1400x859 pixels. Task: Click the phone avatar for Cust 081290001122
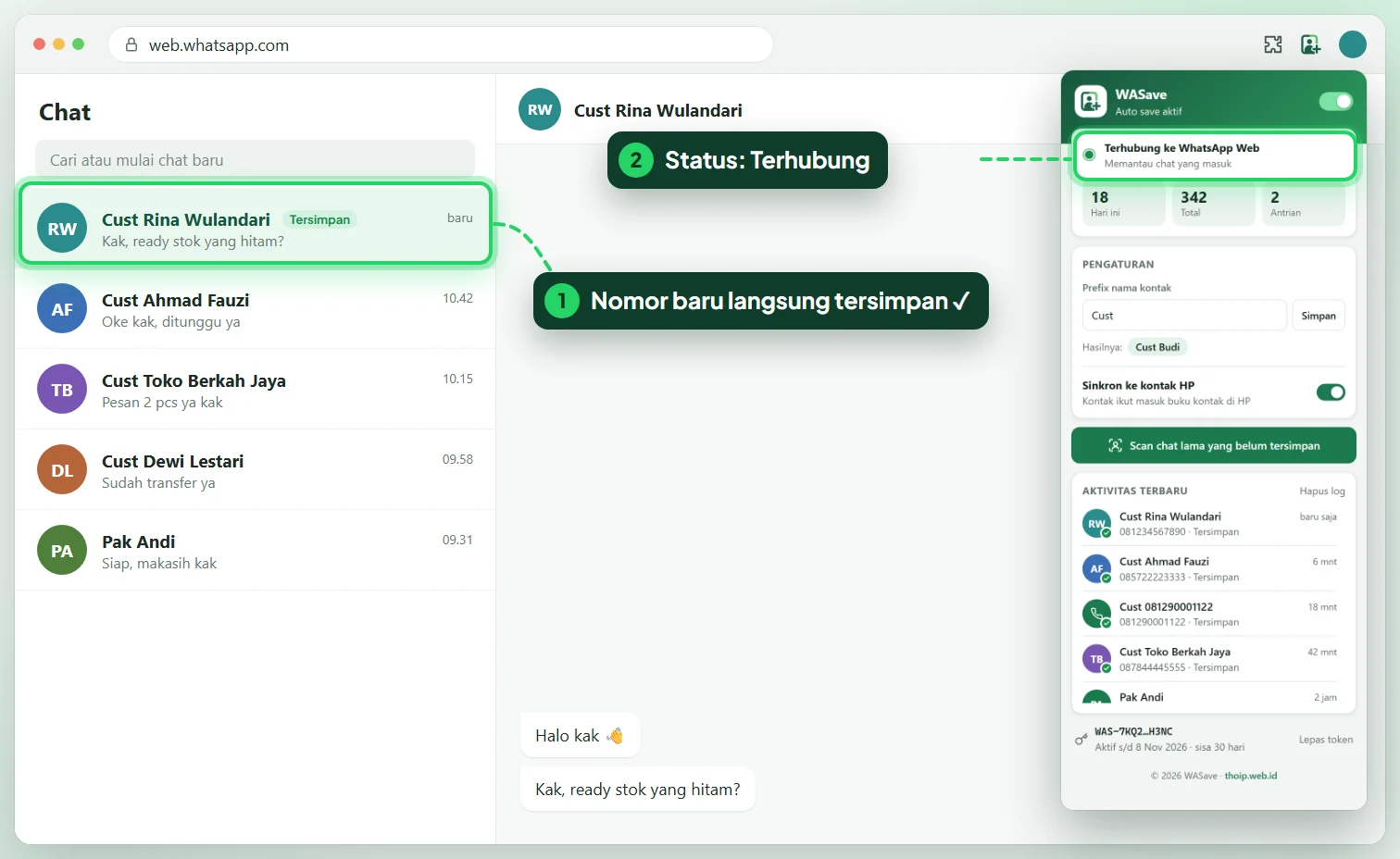(1096, 614)
